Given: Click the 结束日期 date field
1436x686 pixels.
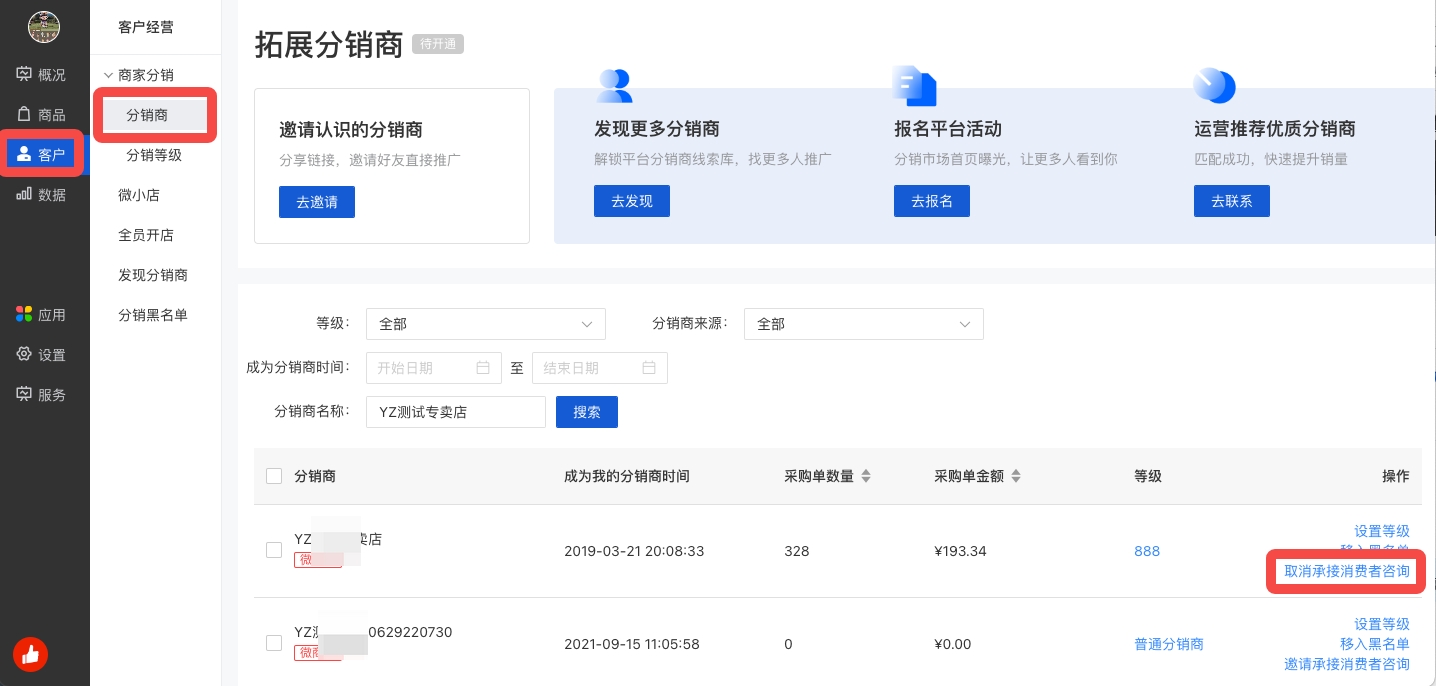Looking at the screenshot, I should click(600, 368).
